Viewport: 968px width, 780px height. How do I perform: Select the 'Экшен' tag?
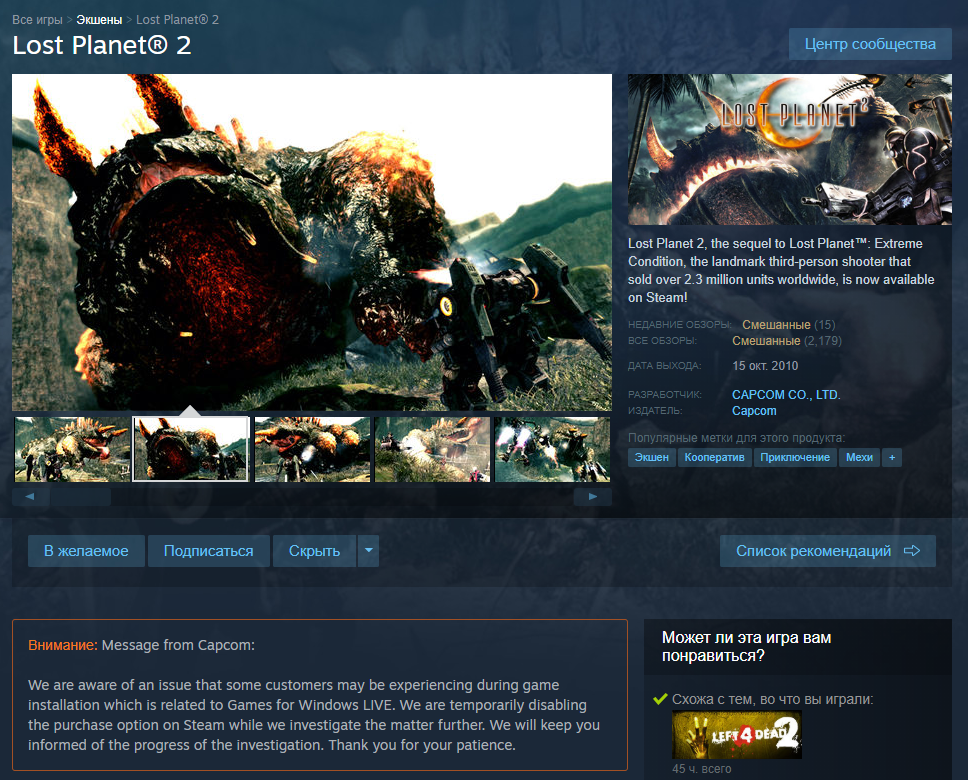pos(652,458)
